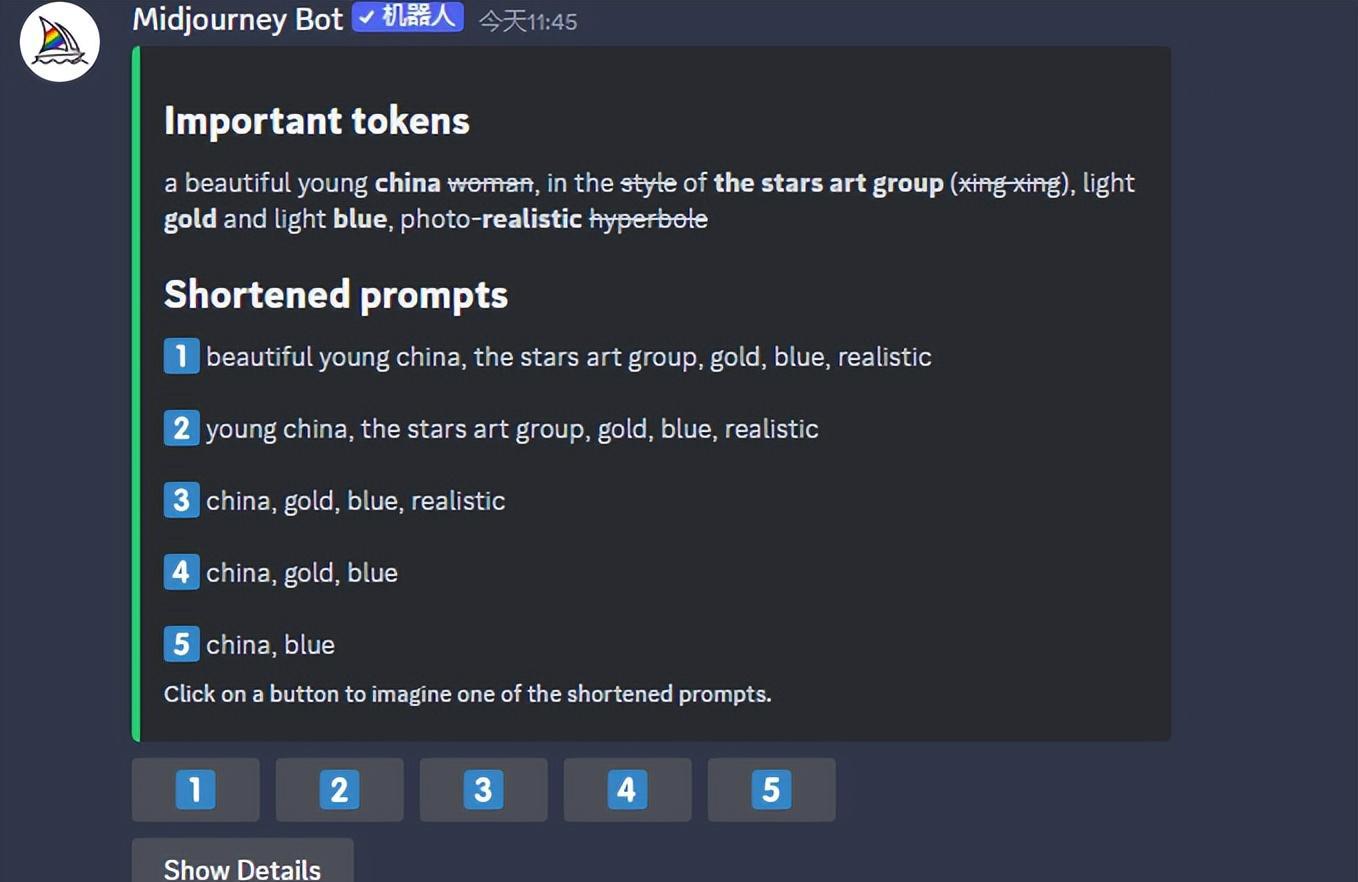This screenshot has width=1358, height=882.
Task: Click the number 1 emoji in prompts list
Action: click(x=181, y=356)
